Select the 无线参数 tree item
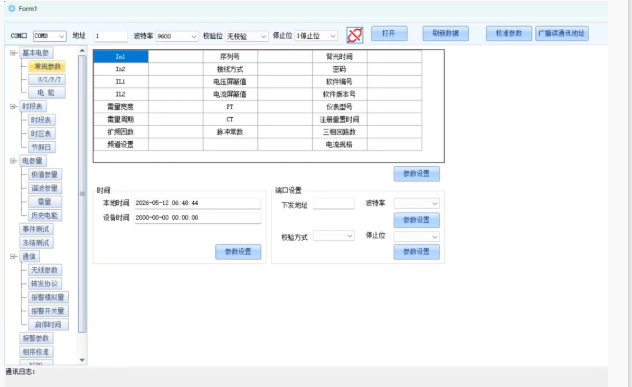 click(45, 270)
